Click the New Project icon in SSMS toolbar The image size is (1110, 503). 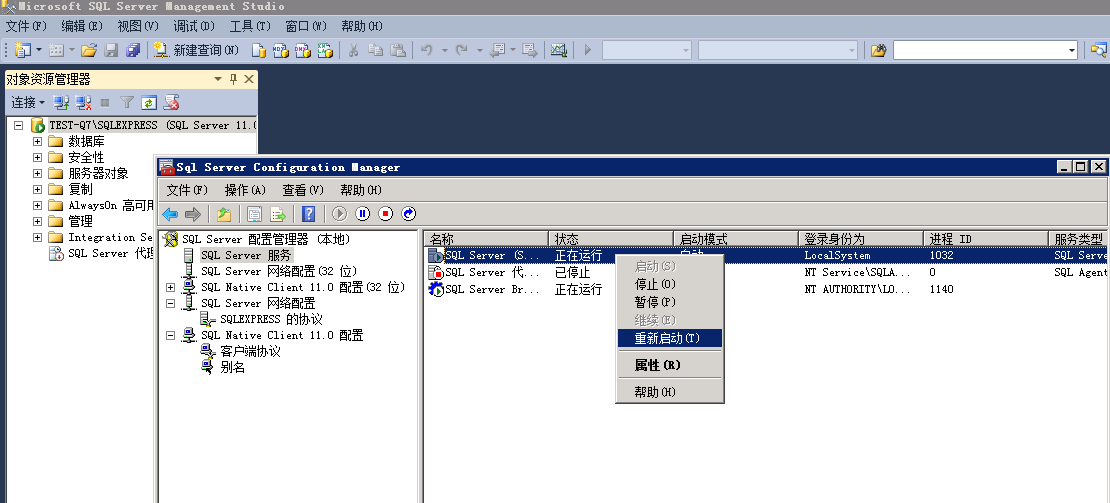point(23,50)
